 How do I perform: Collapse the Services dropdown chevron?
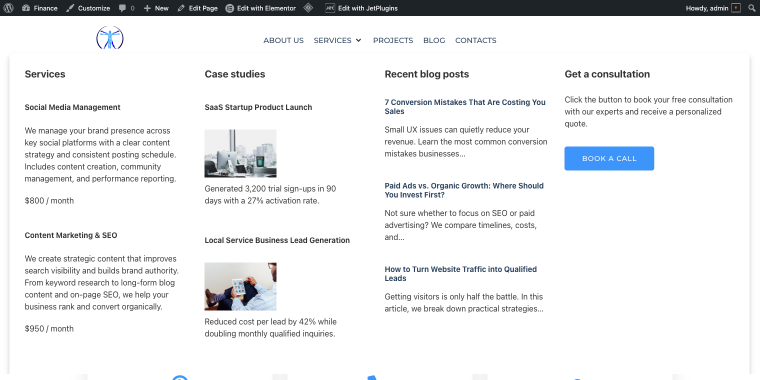point(359,40)
